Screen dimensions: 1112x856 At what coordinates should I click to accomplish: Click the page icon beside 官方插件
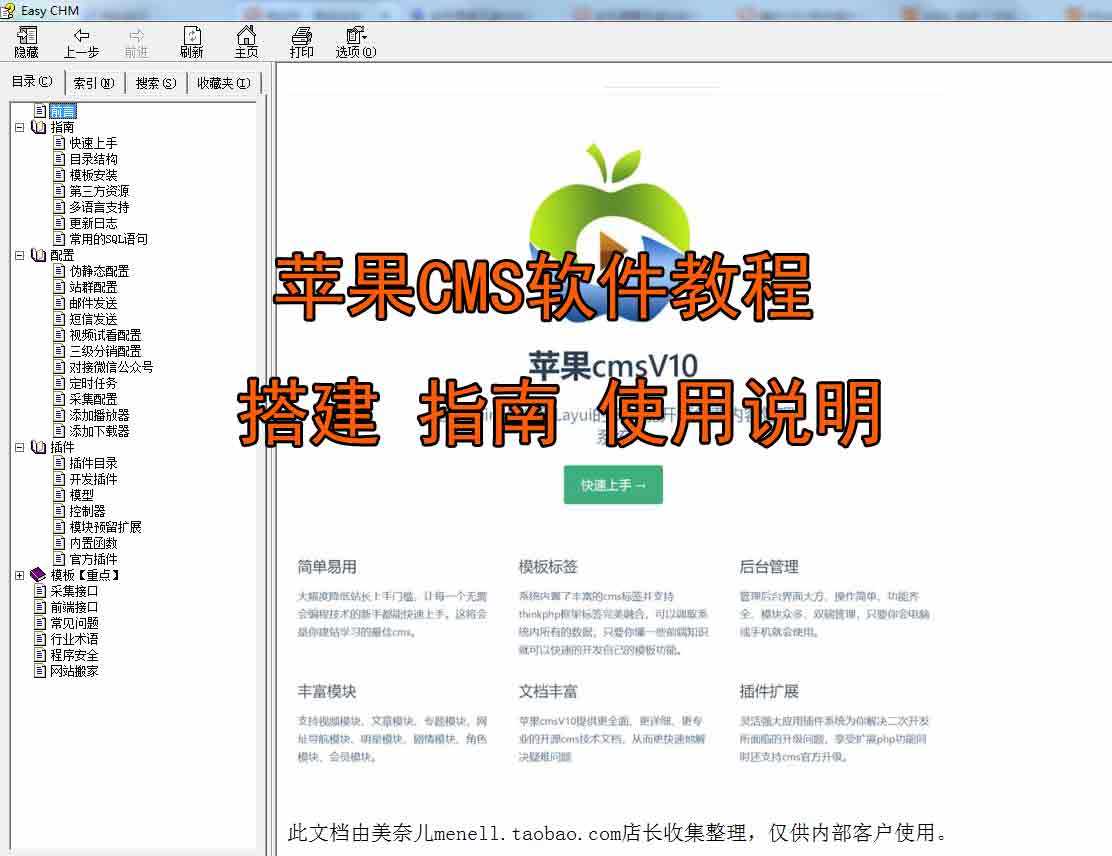60,559
